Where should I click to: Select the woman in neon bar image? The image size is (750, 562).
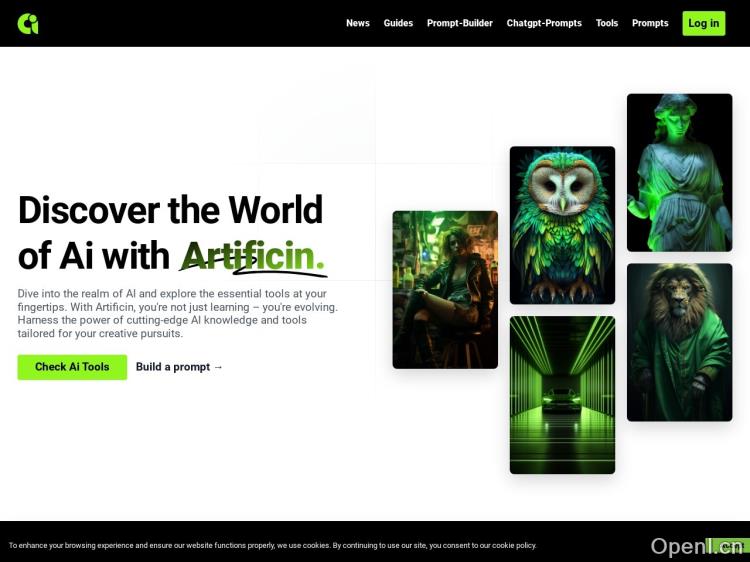[x=445, y=289]
